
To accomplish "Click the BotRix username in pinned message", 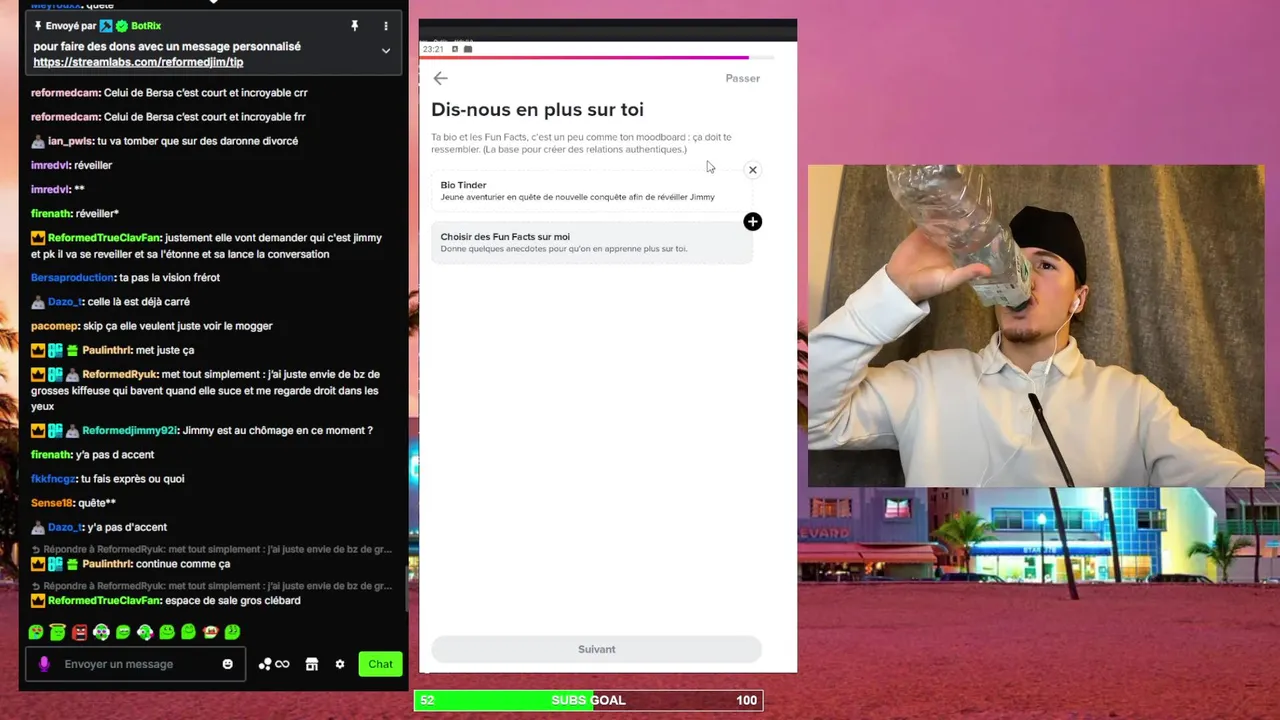I will pyautogui.click(x=146, y=26).
